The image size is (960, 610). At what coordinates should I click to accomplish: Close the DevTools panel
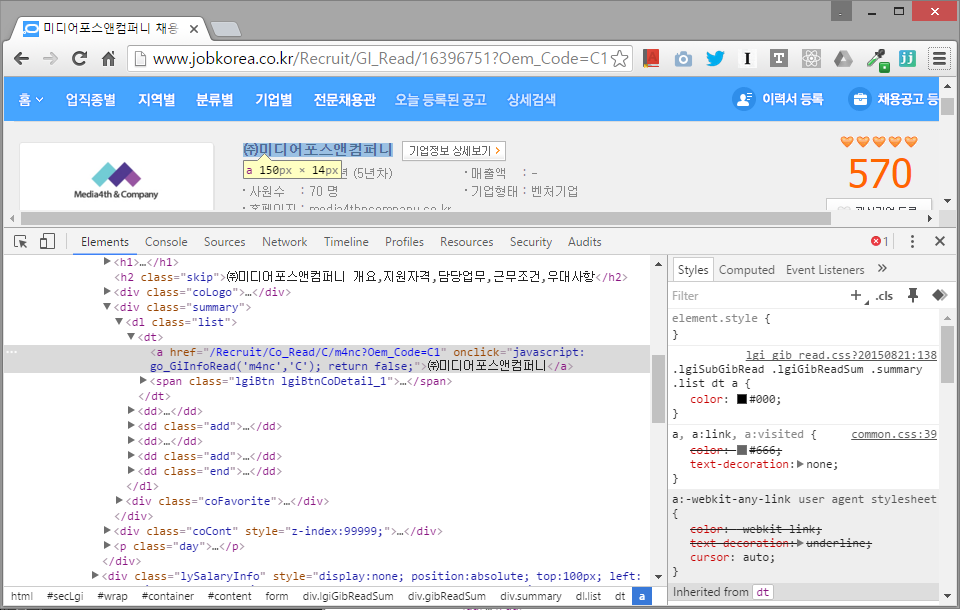pyautogui.click(x=940, y=241)
